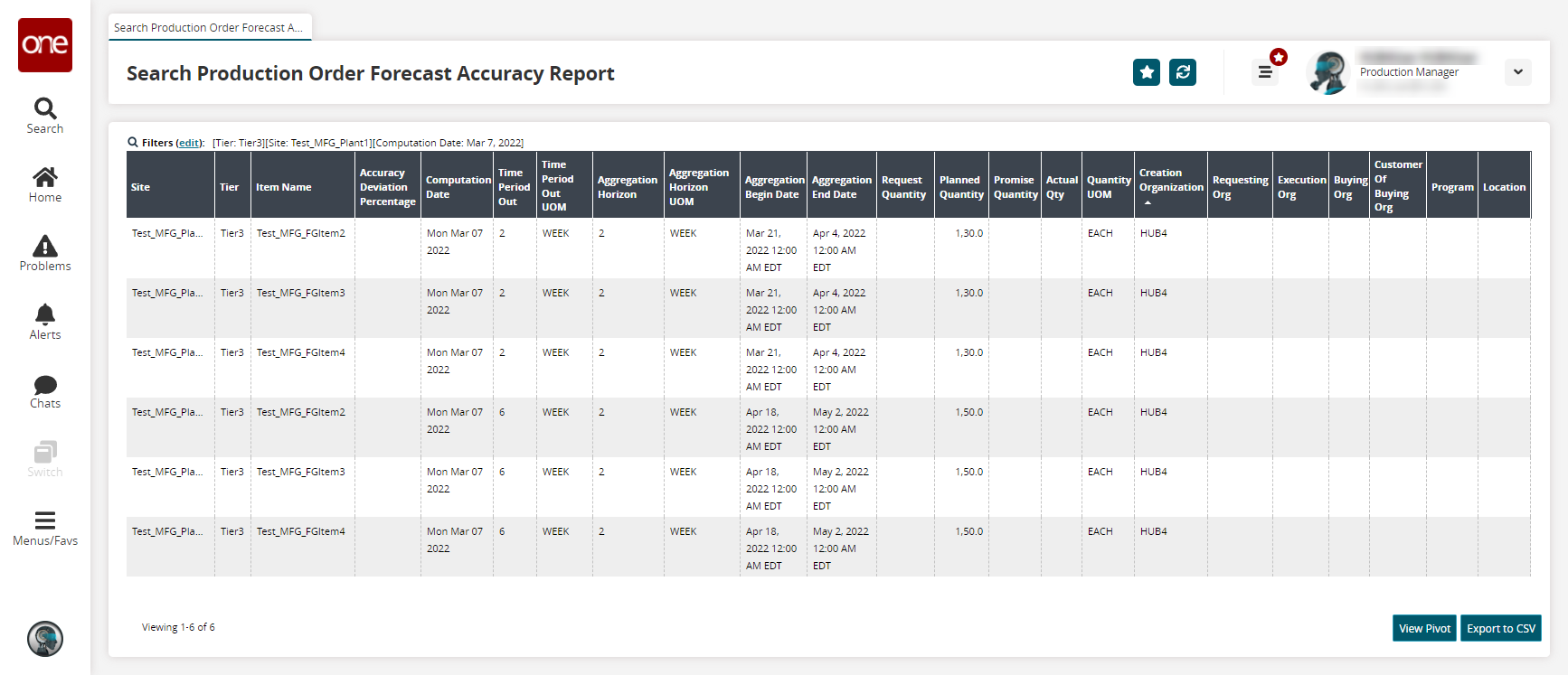This screenshot has height=675, width=1568.
Task: Click the filters edit link
Action: (189, 143)
